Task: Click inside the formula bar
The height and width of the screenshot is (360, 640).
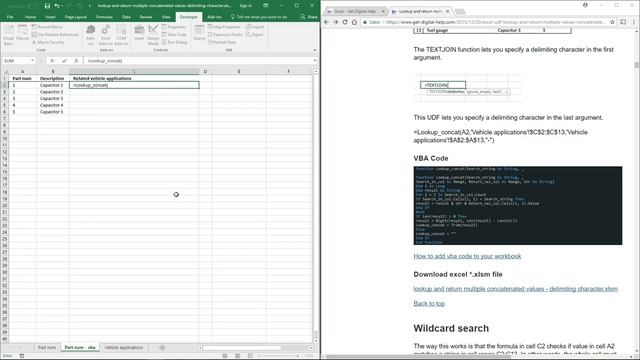Action: [198, 61]
